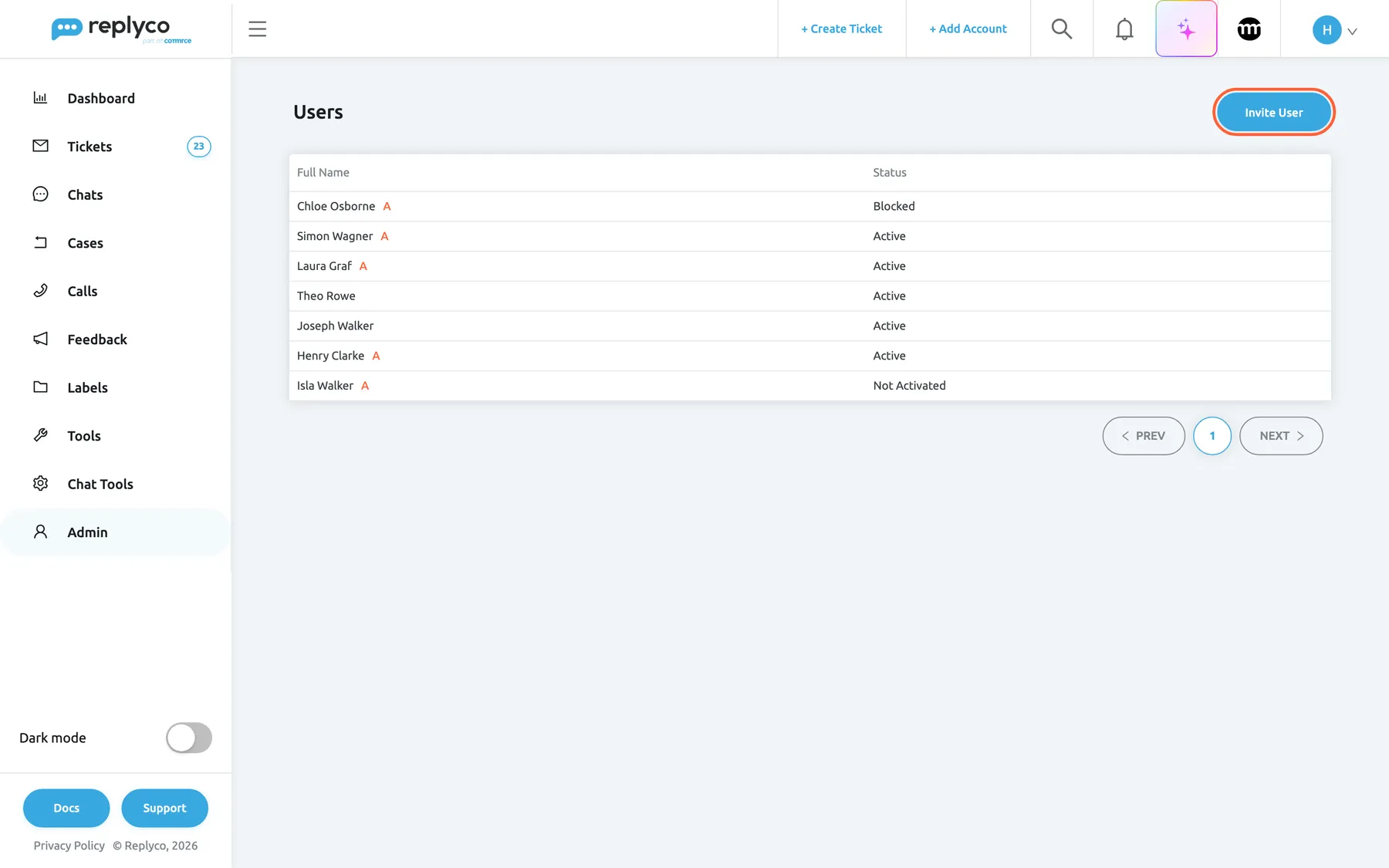Image resolution: width=1389 pixels, height=868 pixels.
Task: Click the Tickets 23 count badge
Action: [199, 147]
